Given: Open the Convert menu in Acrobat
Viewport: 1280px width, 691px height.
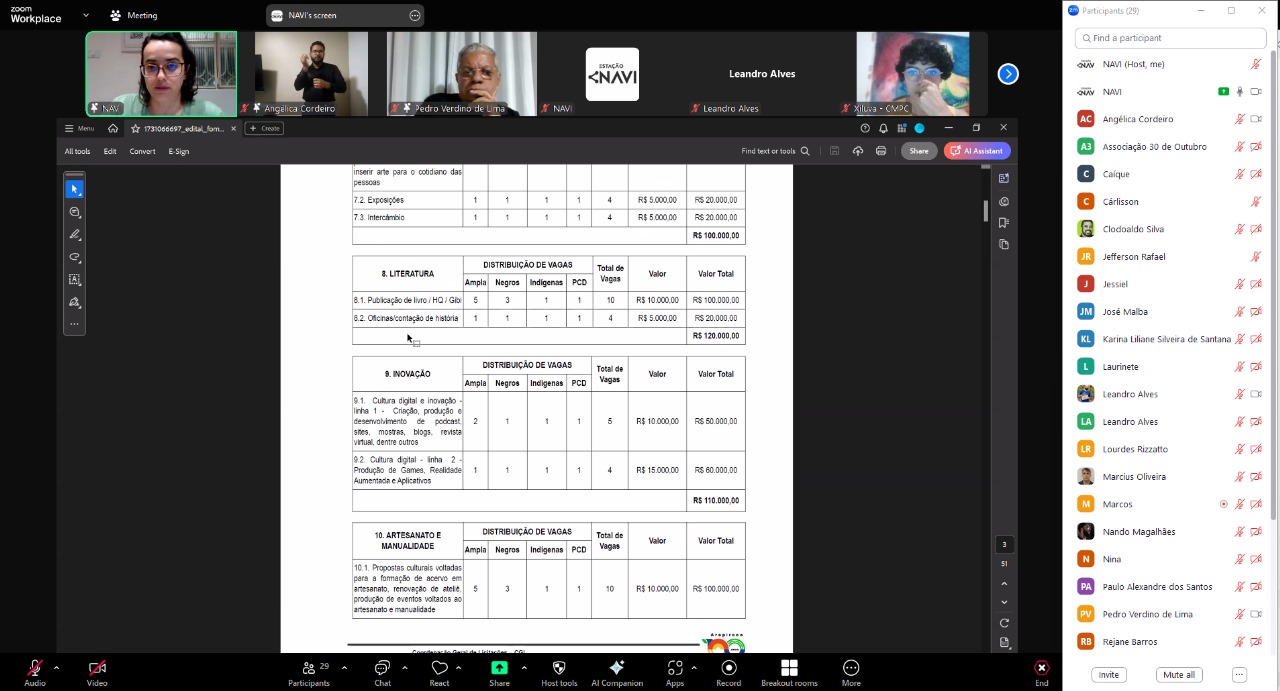Looking at the screenshot, I should pos(142,151).
